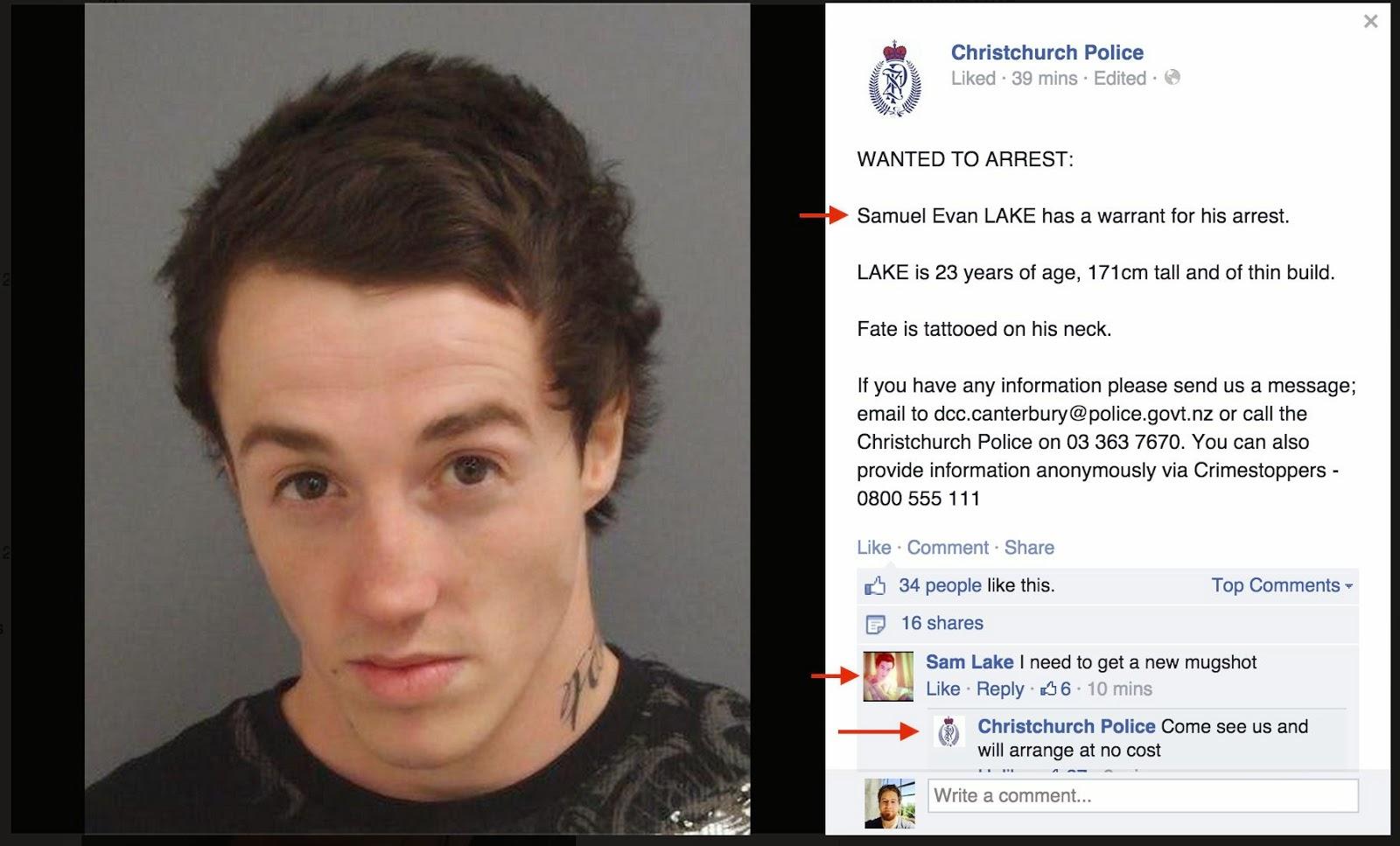The height and width of the screenshot is (846, 1400).
Task: Like Sam Lake's mugshot comment
Action: [942, 689]
